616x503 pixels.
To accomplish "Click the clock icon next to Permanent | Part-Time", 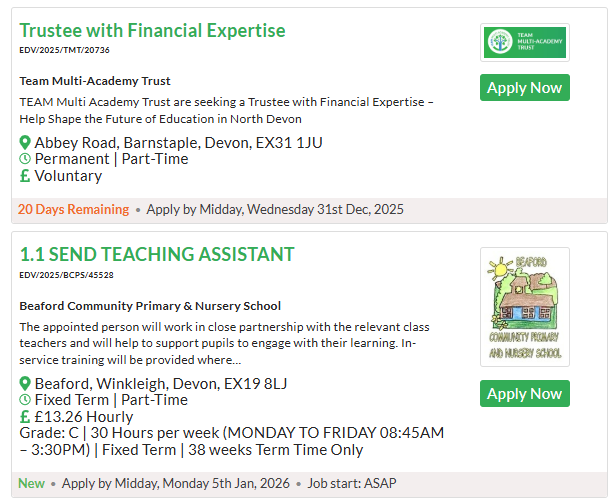I will (25, 159).
